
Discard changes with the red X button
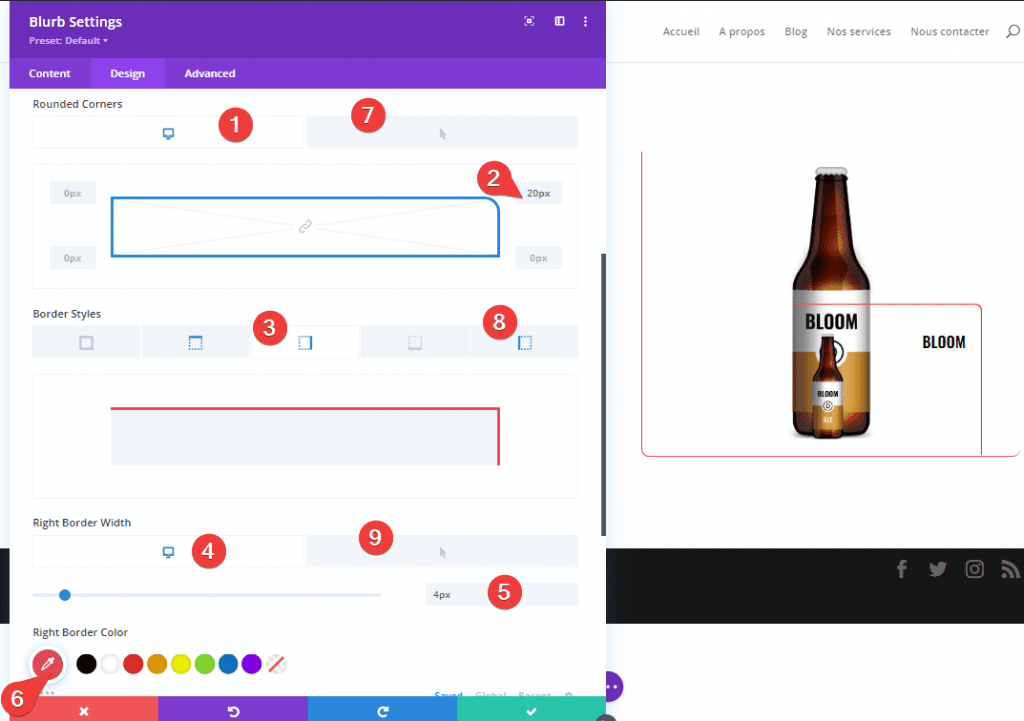click(x=84, y=710)
